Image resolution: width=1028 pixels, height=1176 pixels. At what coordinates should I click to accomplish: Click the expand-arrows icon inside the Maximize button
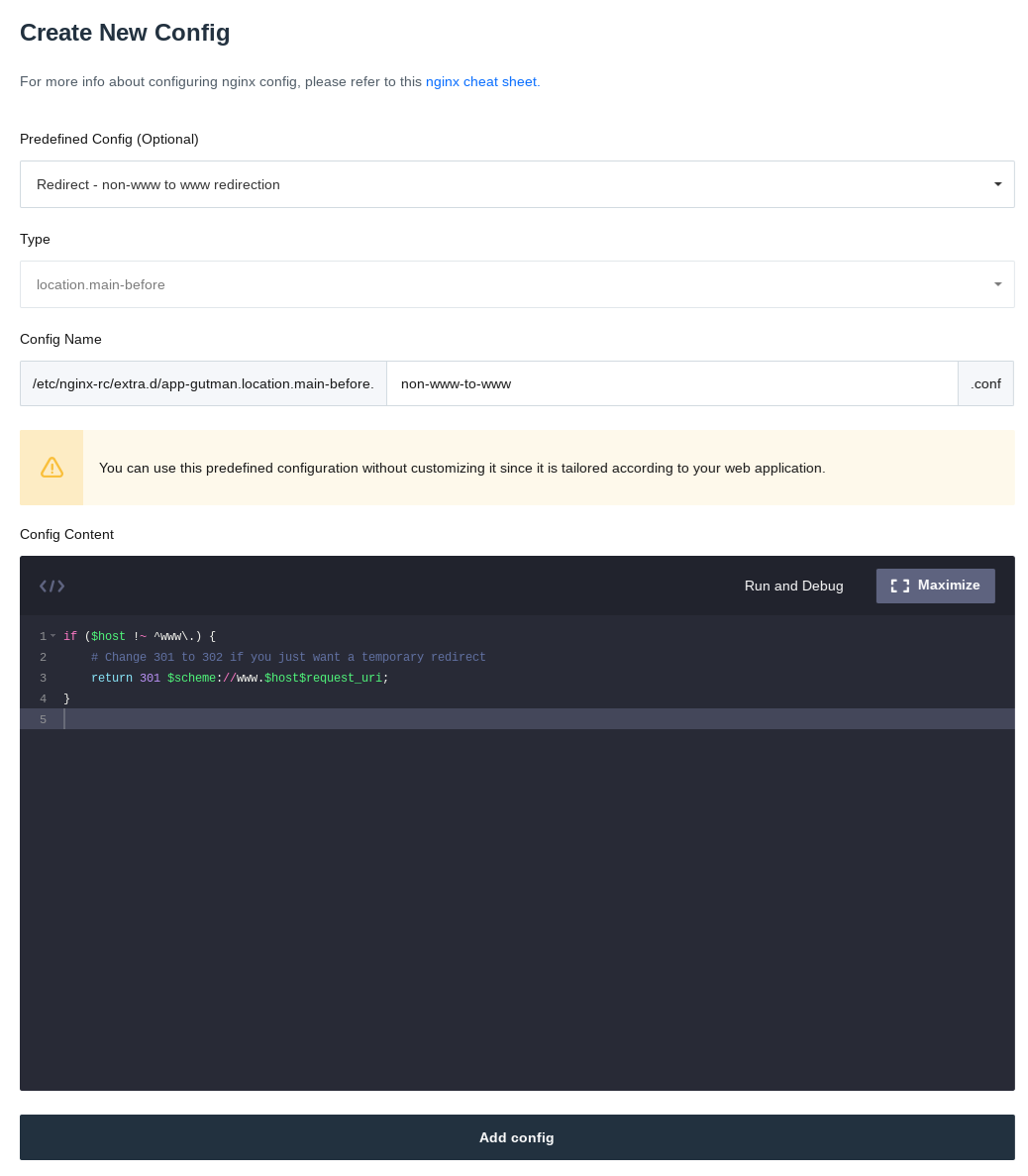[900, 586]
